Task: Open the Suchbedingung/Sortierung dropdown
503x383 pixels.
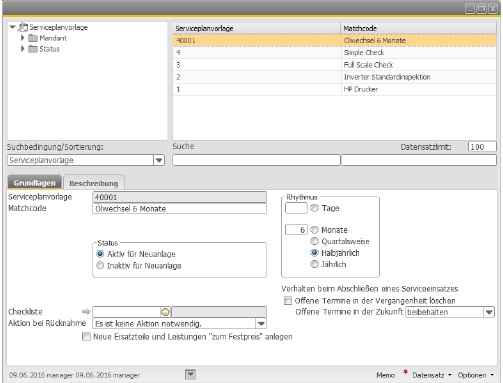Action: (159, 160)
